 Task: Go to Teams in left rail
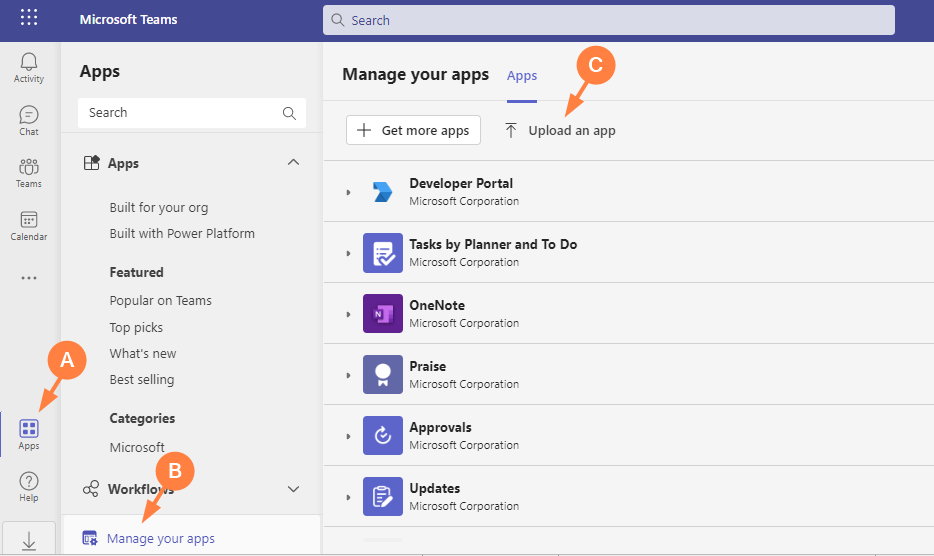pos(29,172)
